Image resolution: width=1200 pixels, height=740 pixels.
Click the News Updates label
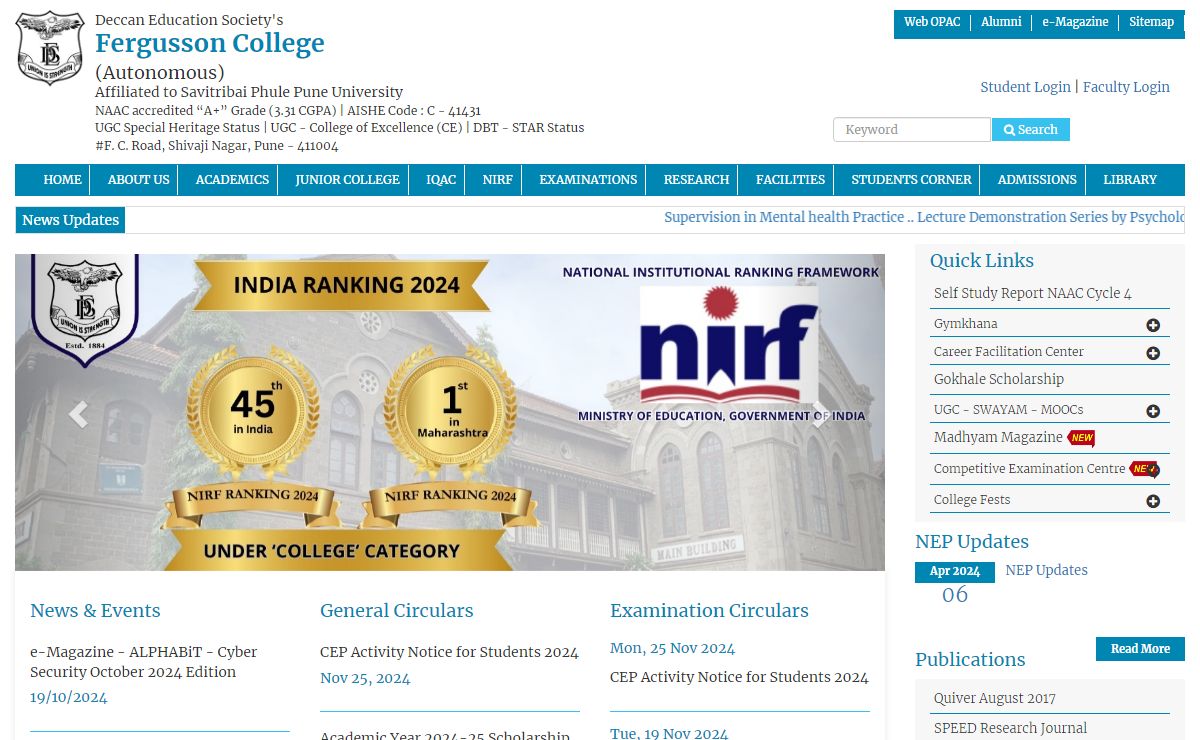(x=70, y=220)
